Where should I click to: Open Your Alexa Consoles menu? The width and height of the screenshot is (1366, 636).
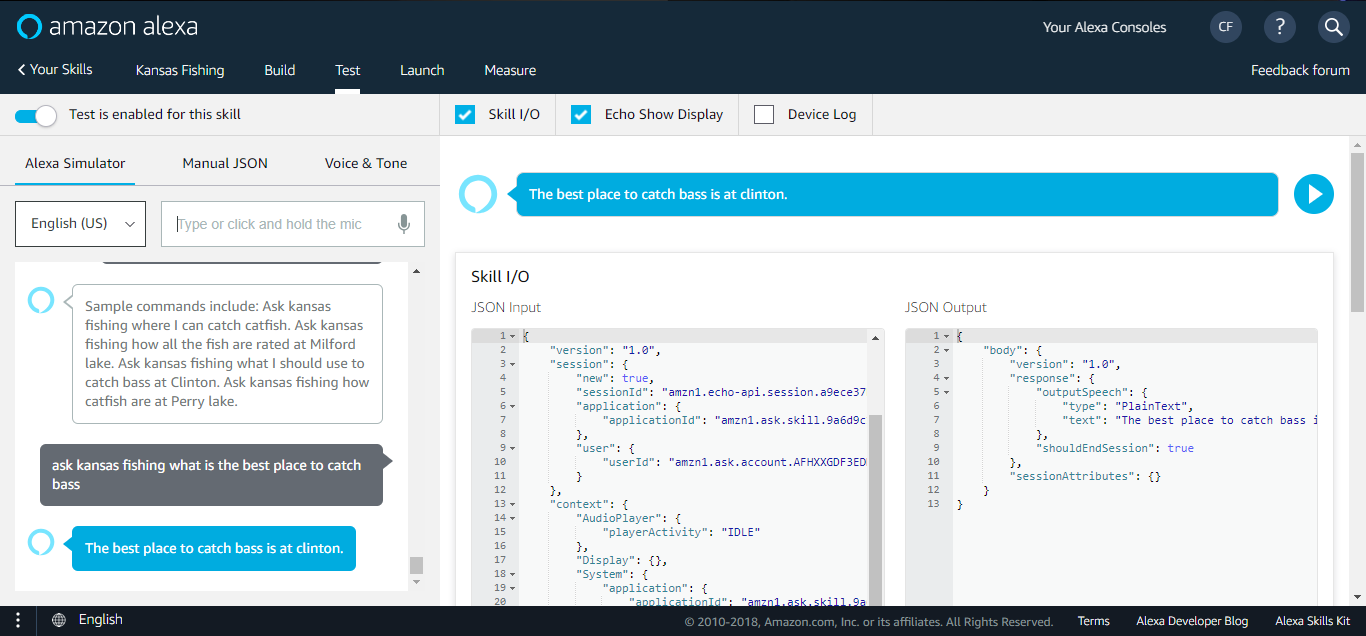tap(1104, 27)
